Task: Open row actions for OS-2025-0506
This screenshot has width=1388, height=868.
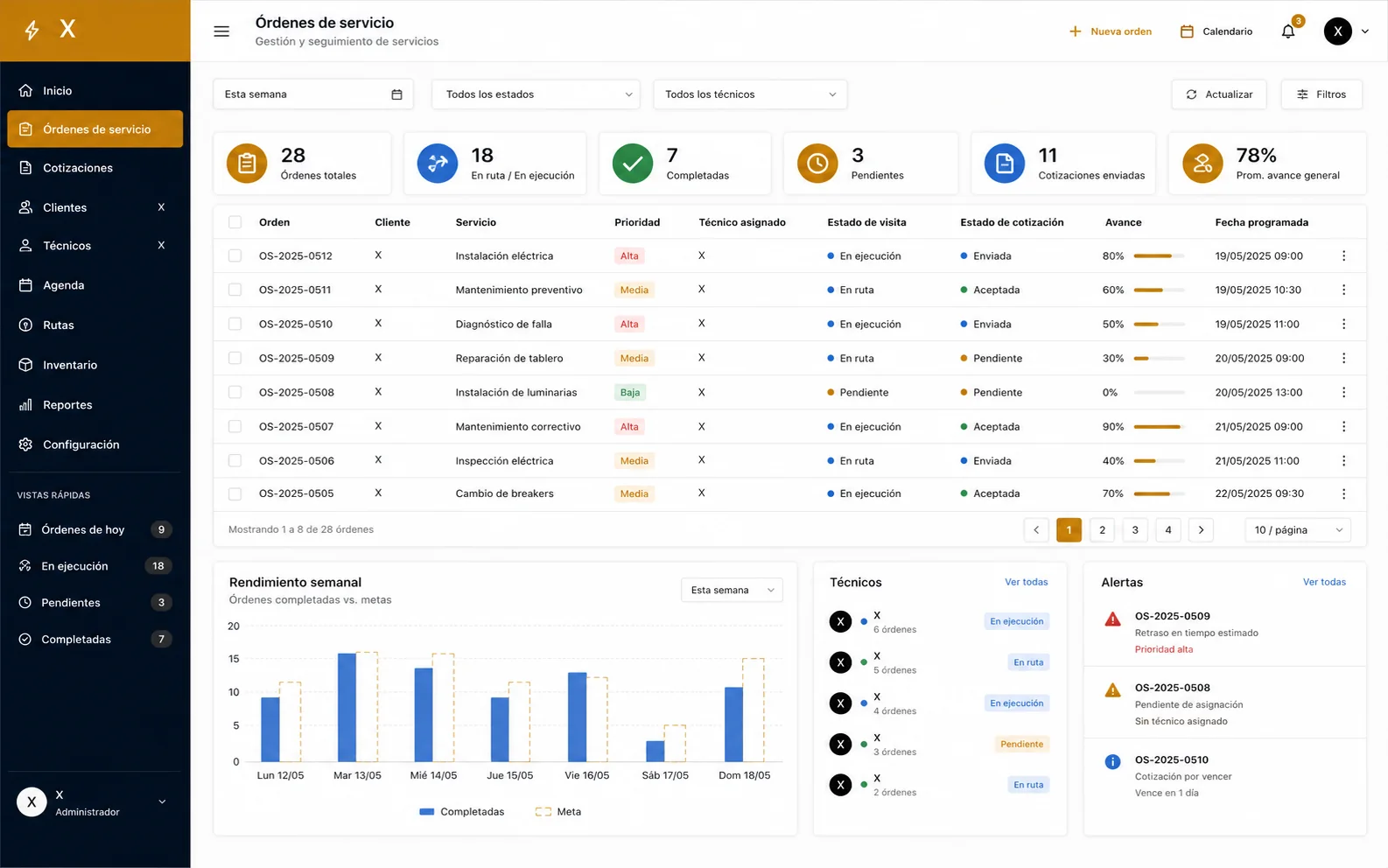Action: (1343, 460)
